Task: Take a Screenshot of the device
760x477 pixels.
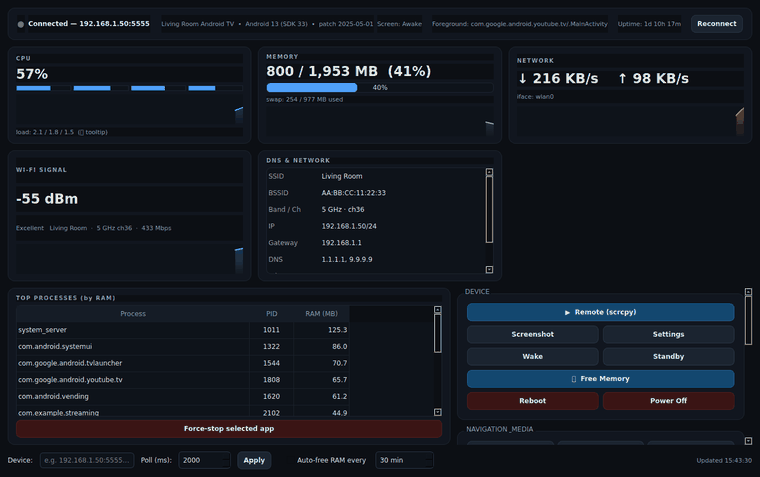Action: 533,334
